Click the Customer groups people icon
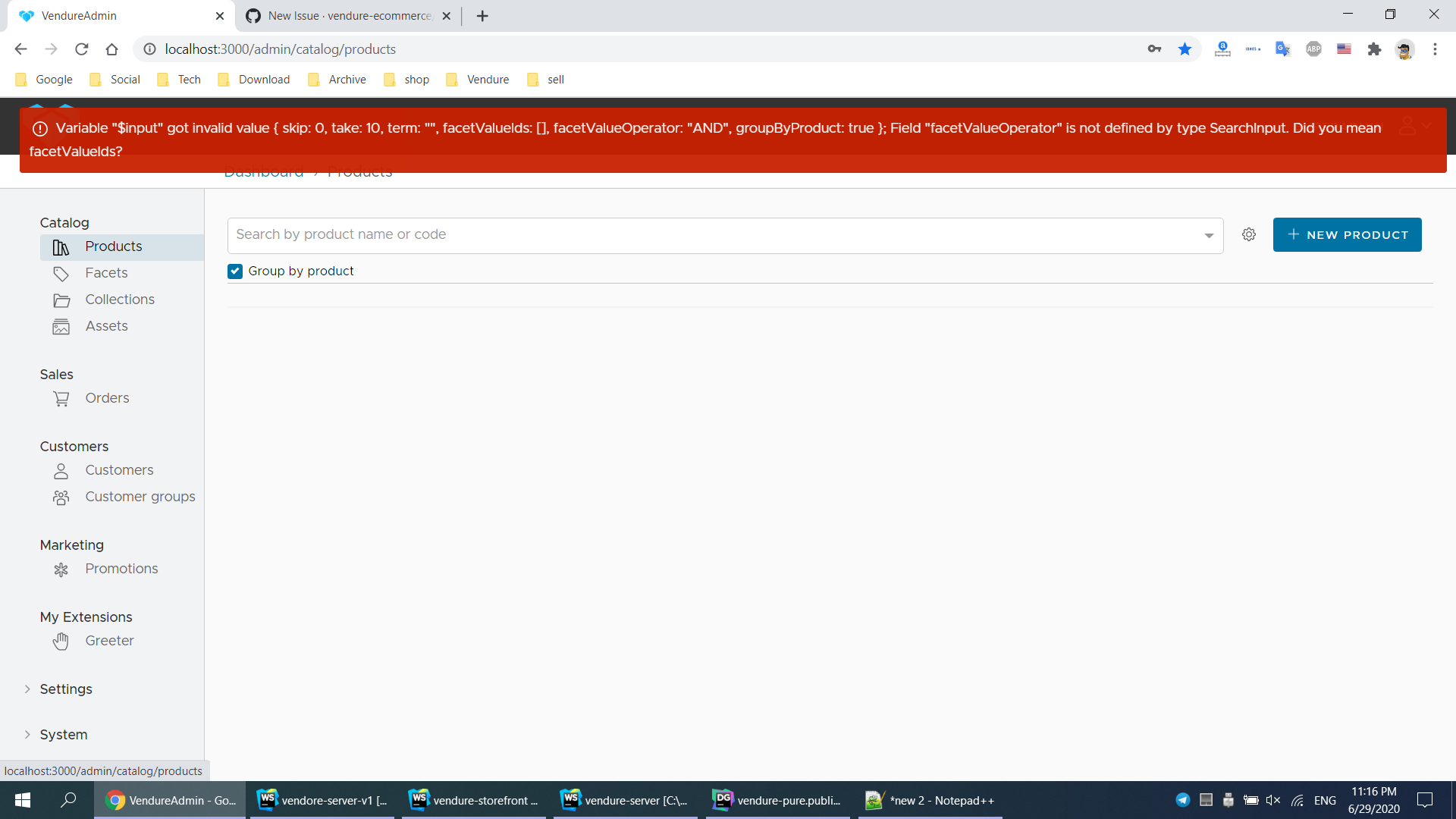Screen dimensions: 1456x819 pyautogui.click(x=61, y=497)
